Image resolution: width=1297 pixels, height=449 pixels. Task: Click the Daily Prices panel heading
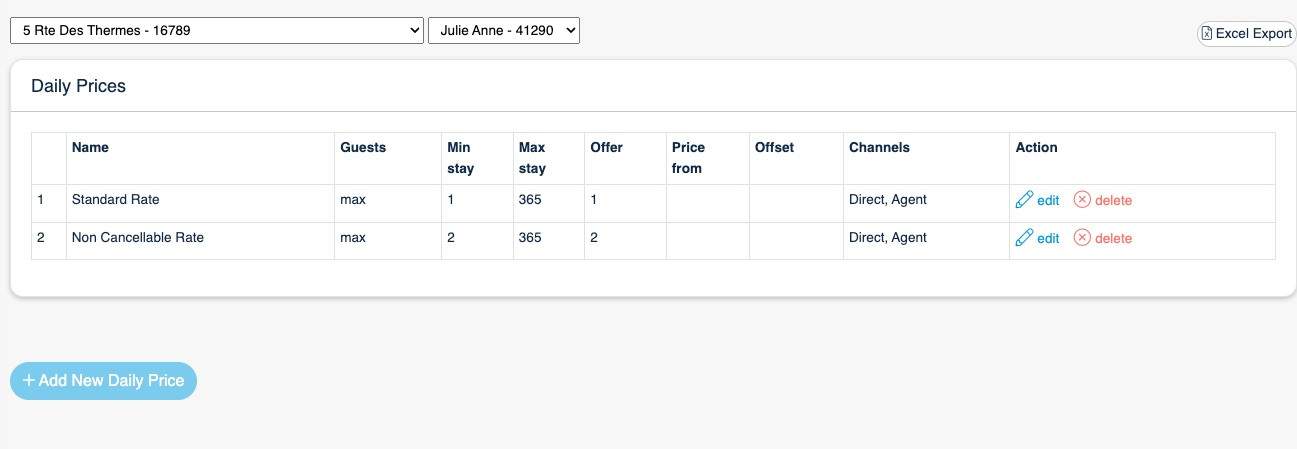[78, 86]
